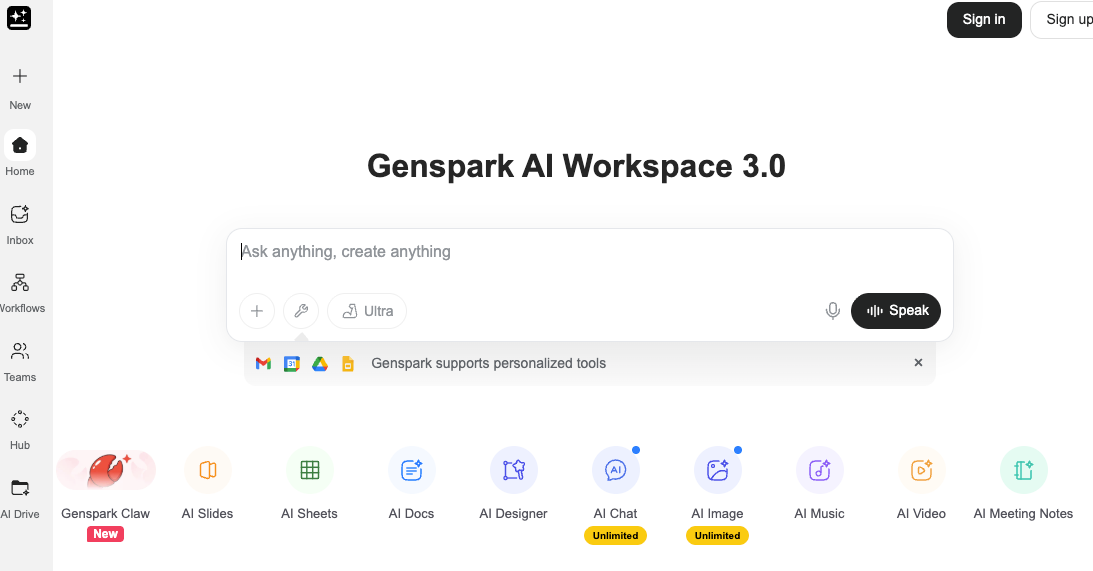This screenshot has height=571, width=1093.
Task: Open AI Chat tool
Action: point(616,484)
